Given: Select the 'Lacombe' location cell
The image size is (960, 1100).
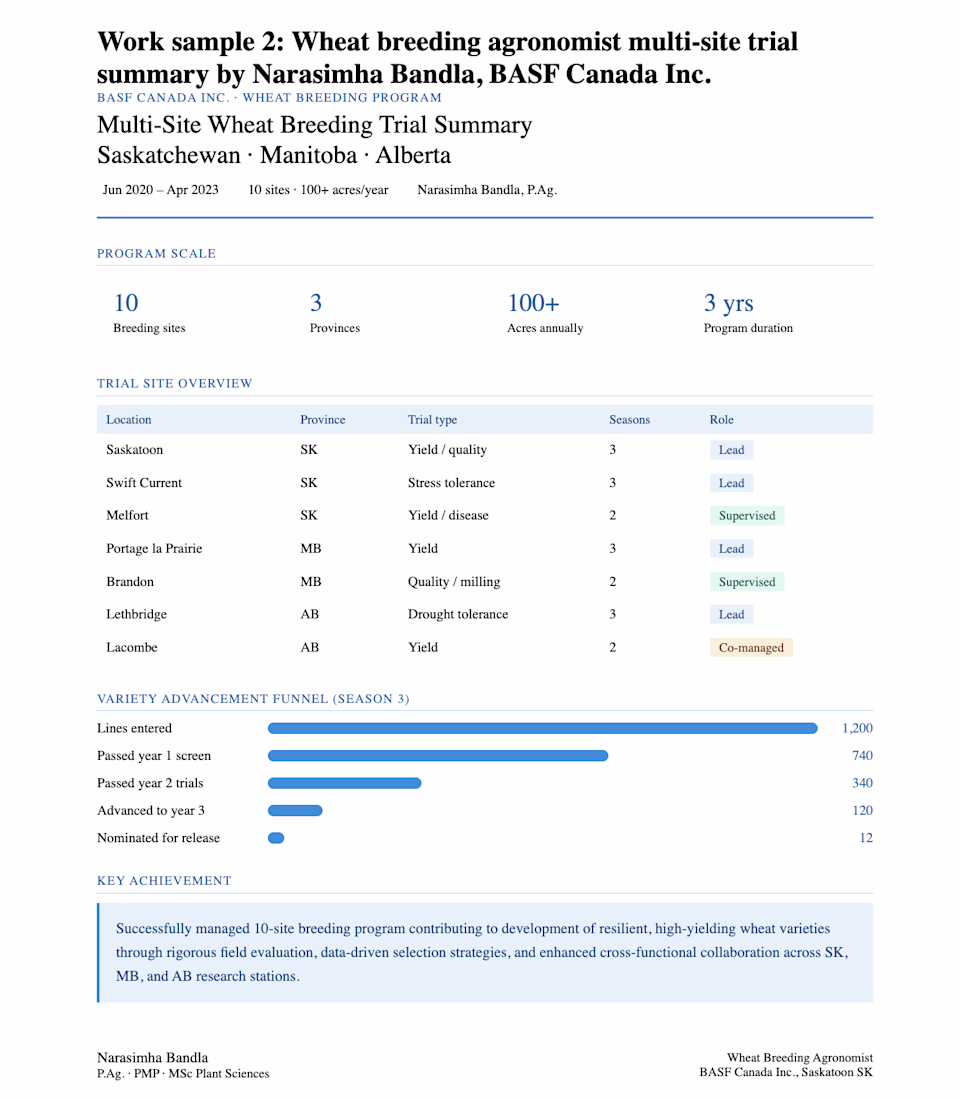Looking at the screenshot, I should click(x=132, y=647).
